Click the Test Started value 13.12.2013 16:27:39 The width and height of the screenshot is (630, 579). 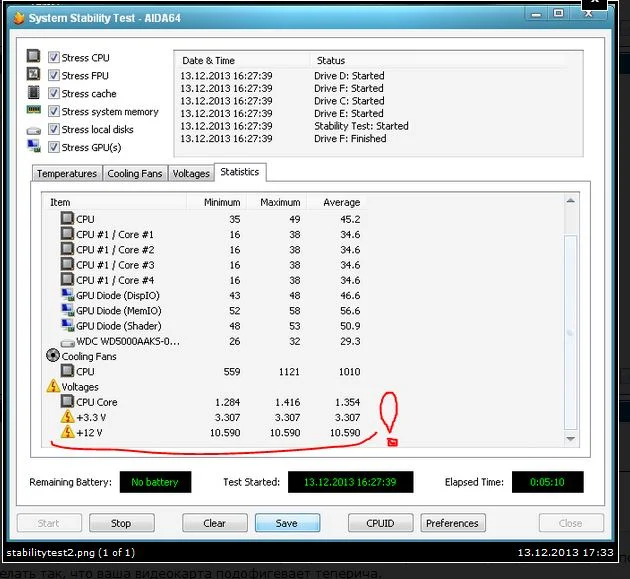[350, 482]
